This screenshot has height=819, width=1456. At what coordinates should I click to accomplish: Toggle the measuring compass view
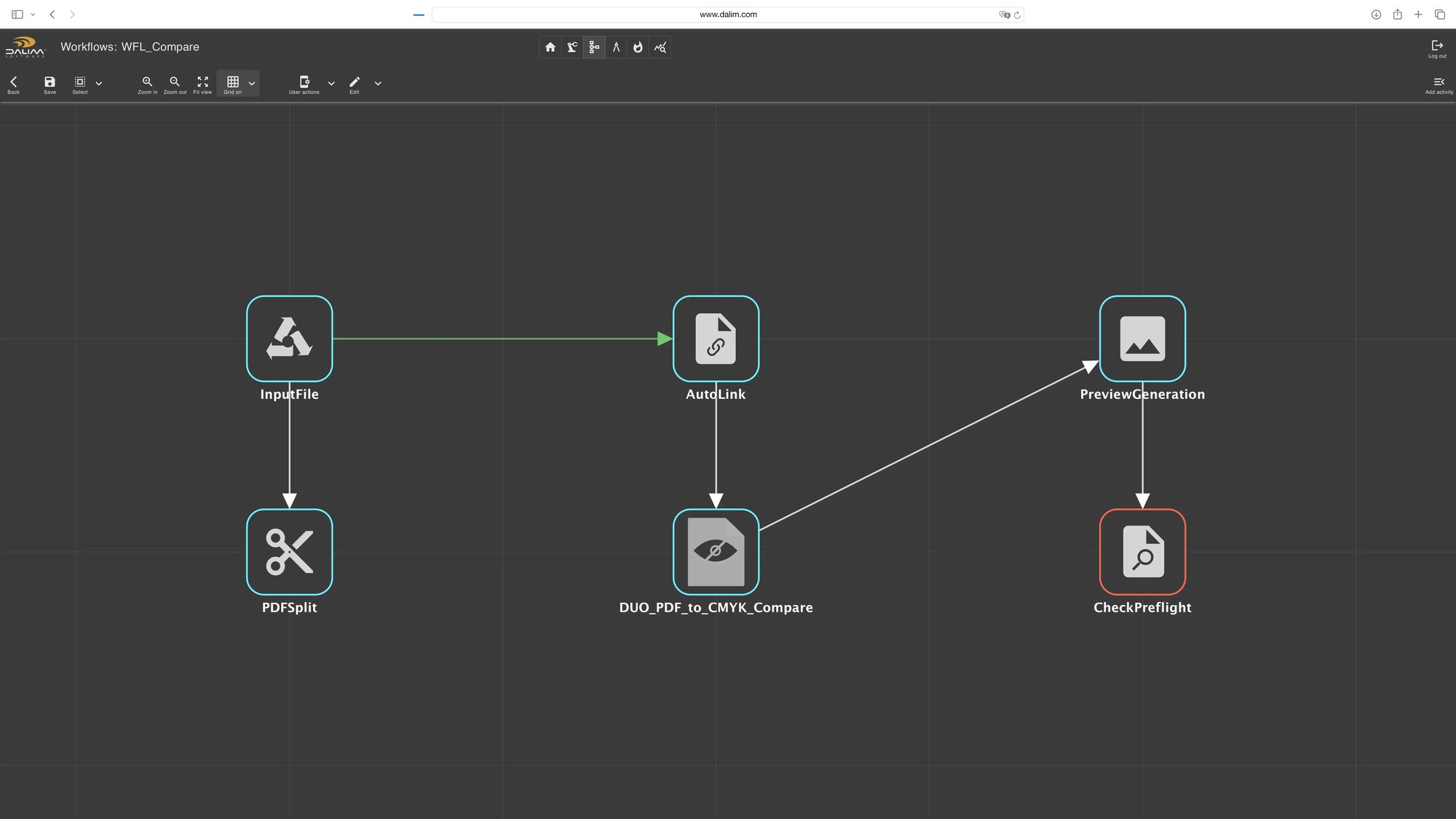[616, 47]
